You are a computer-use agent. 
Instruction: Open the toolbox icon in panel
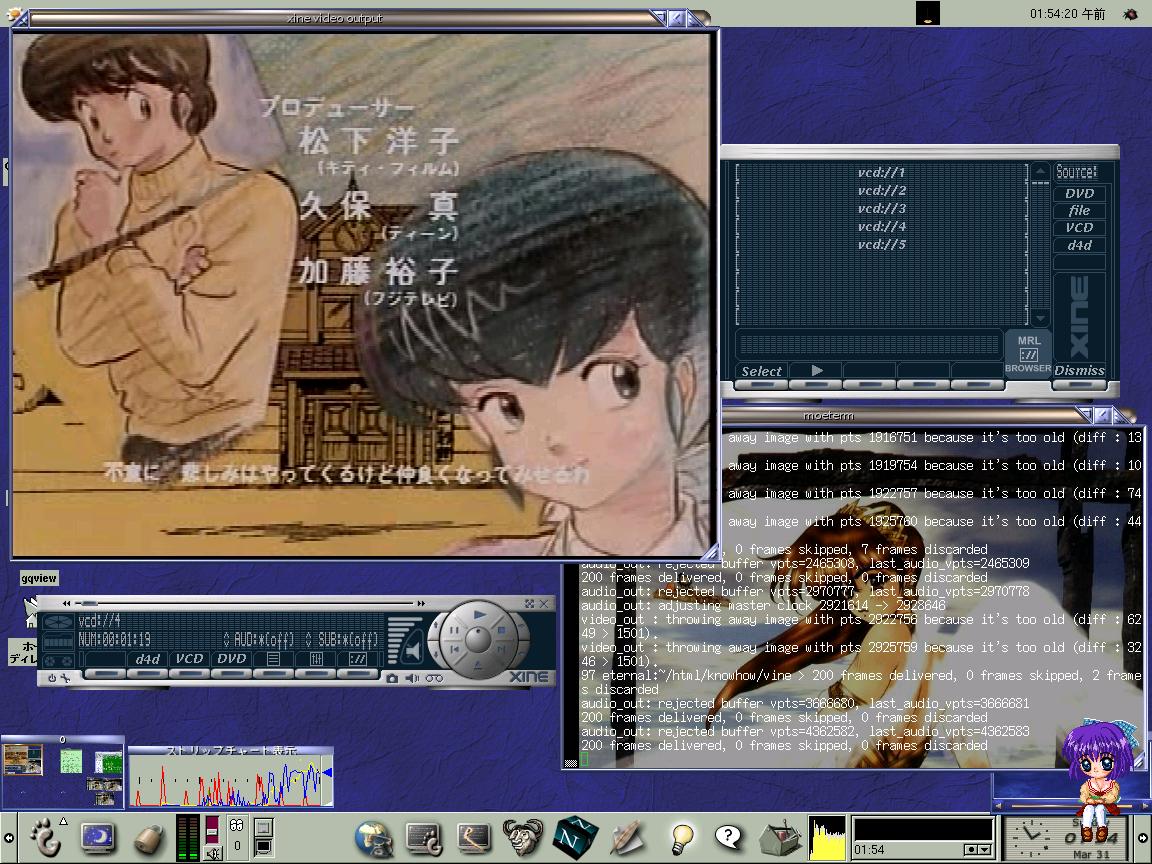point(779,838)
